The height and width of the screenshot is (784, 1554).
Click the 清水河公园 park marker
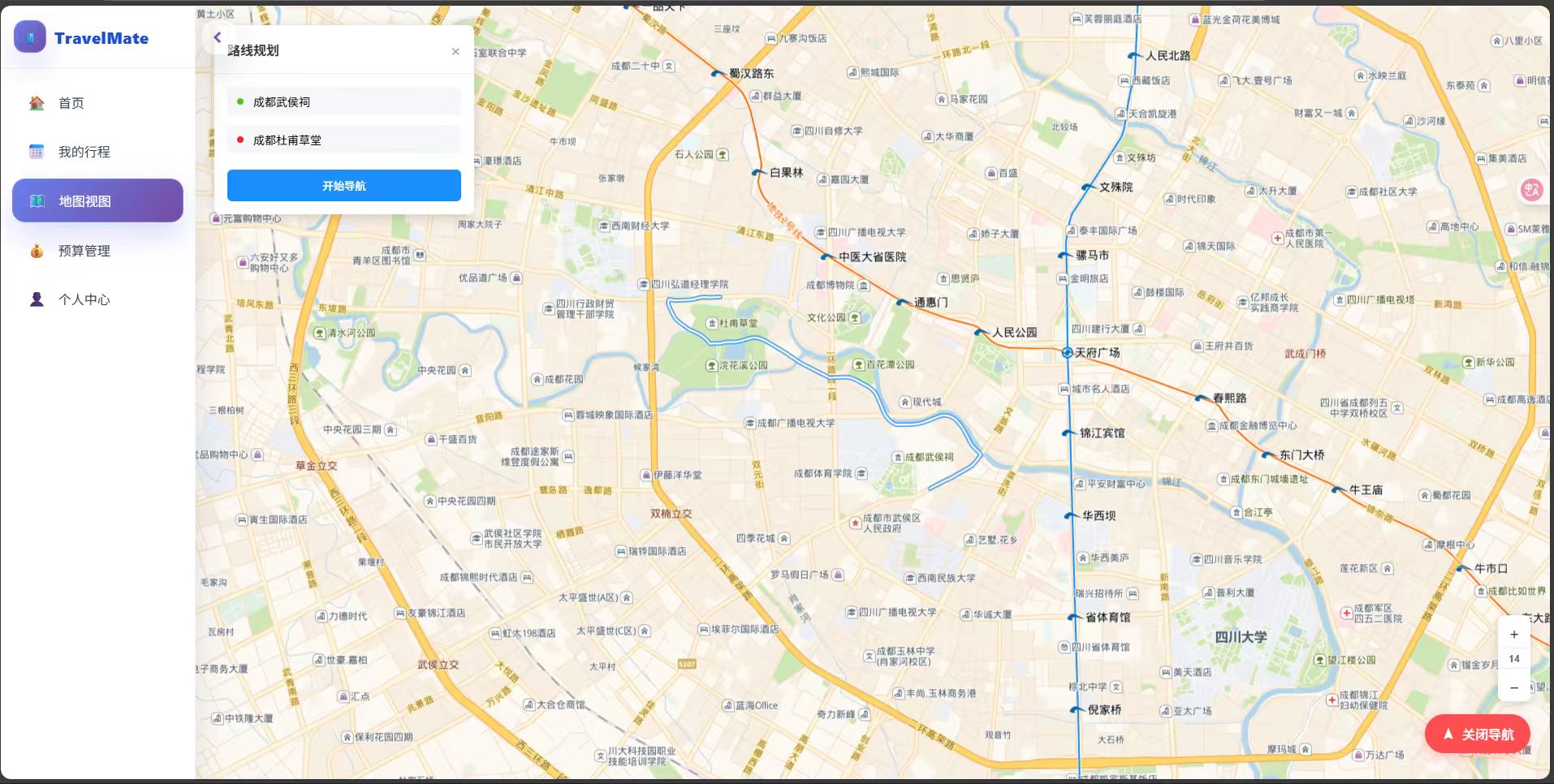pos(320,333)
